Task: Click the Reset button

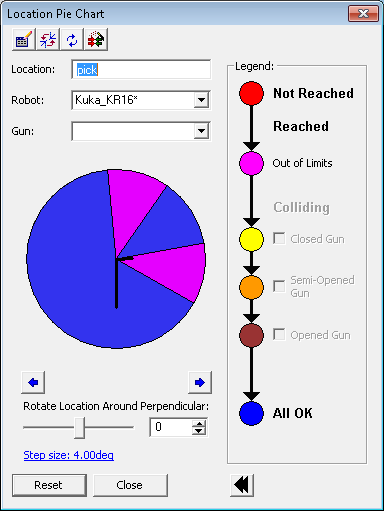Action: (49, 485)
